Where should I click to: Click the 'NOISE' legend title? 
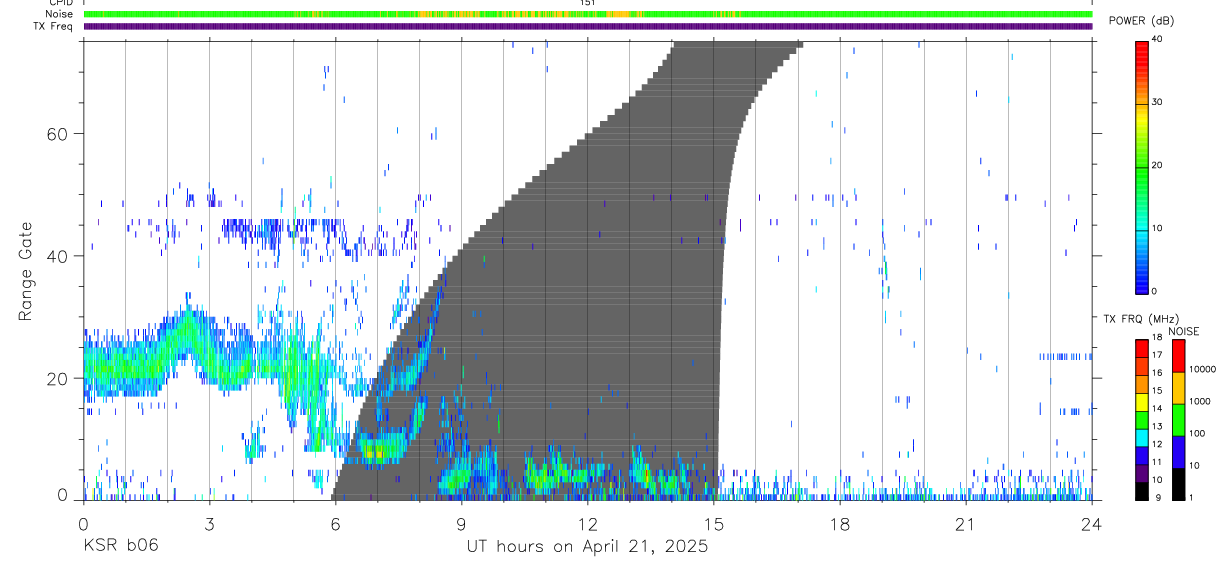(x=1183, y=331)
